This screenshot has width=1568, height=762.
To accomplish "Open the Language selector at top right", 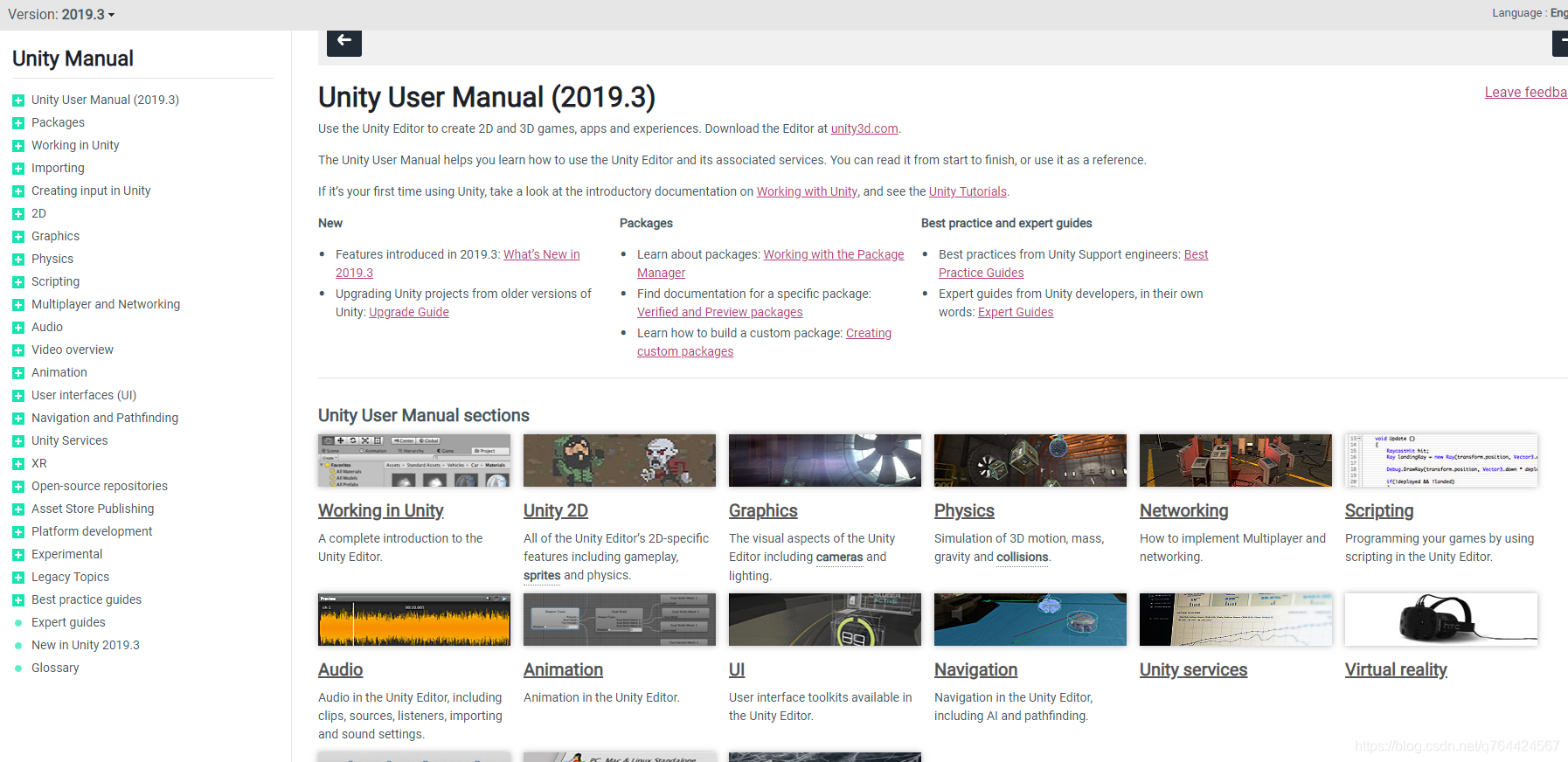I will (x=1530, y=13).
